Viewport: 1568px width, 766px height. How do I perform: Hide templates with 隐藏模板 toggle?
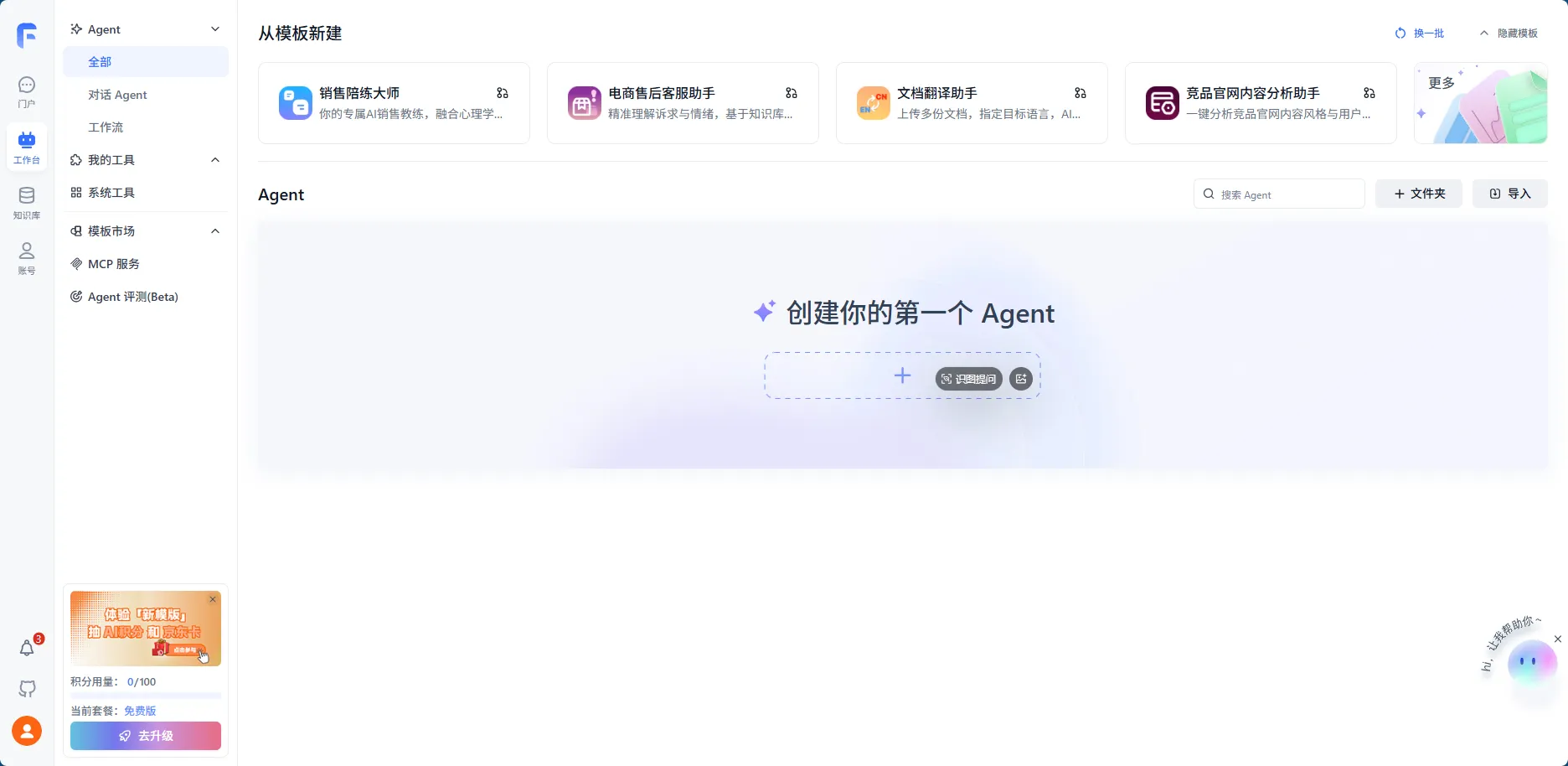pos(1509,34)
